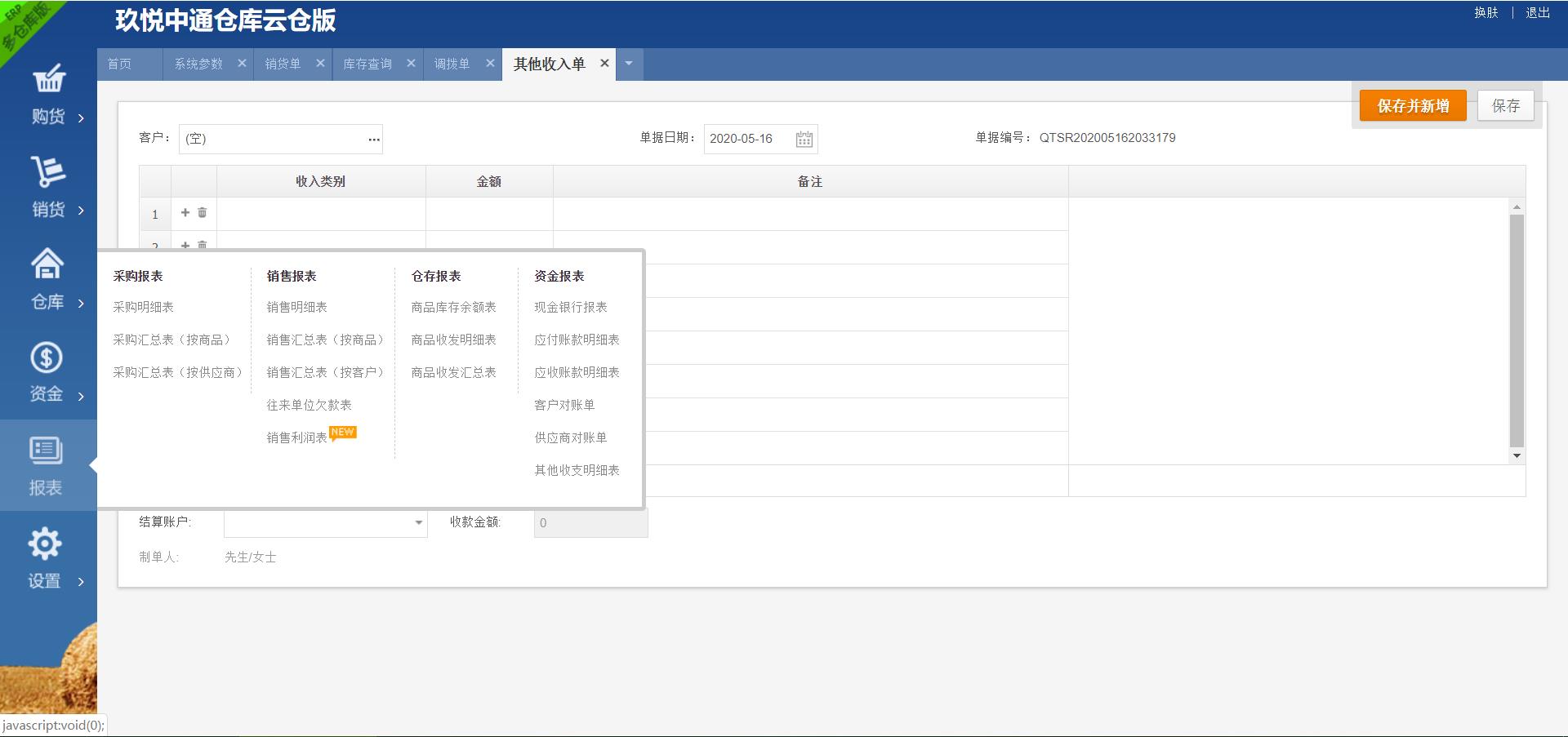This screenshot has height=737, width=1568.
Task: Click the 保存 button
Action: 1506,106
